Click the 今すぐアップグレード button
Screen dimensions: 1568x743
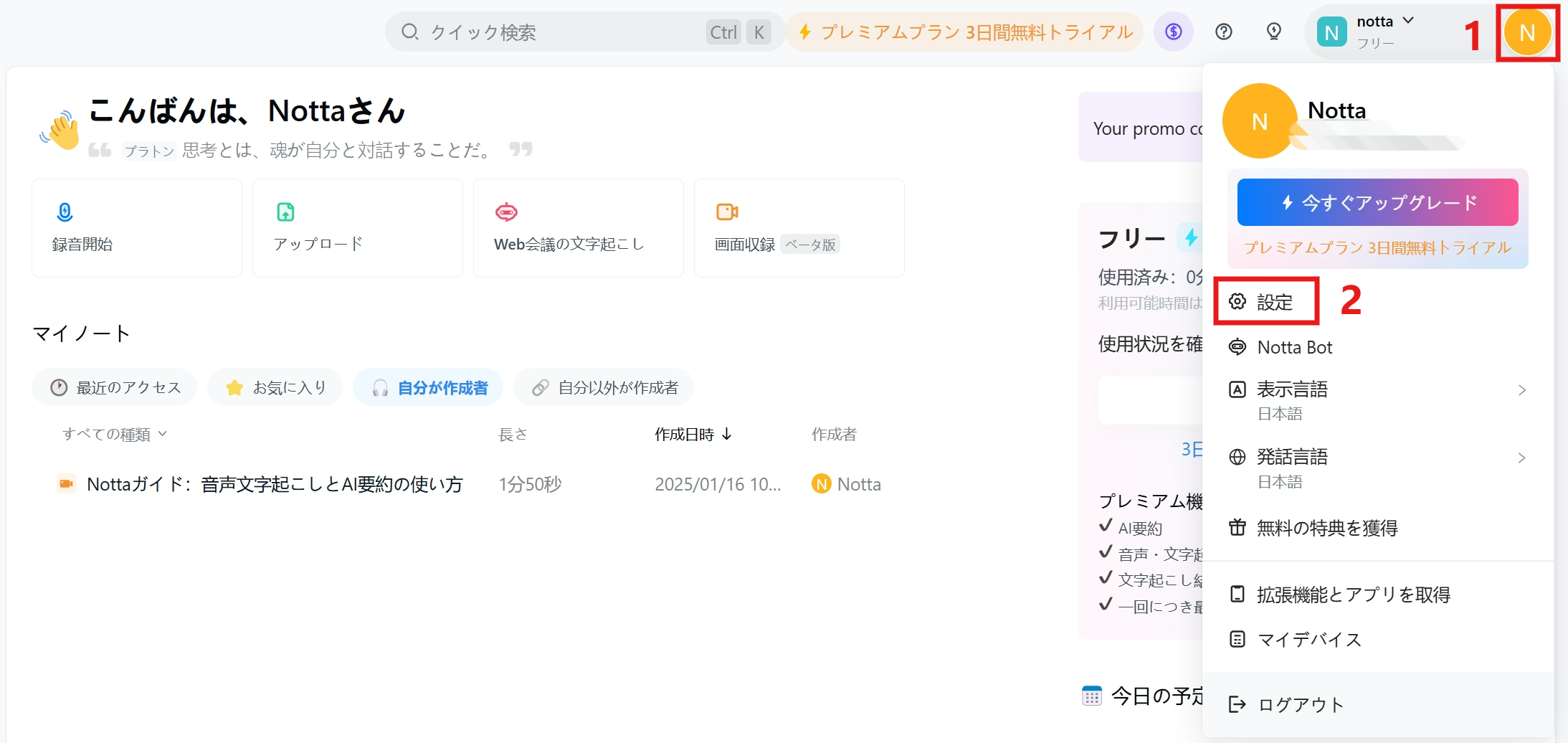point(1377,202)
